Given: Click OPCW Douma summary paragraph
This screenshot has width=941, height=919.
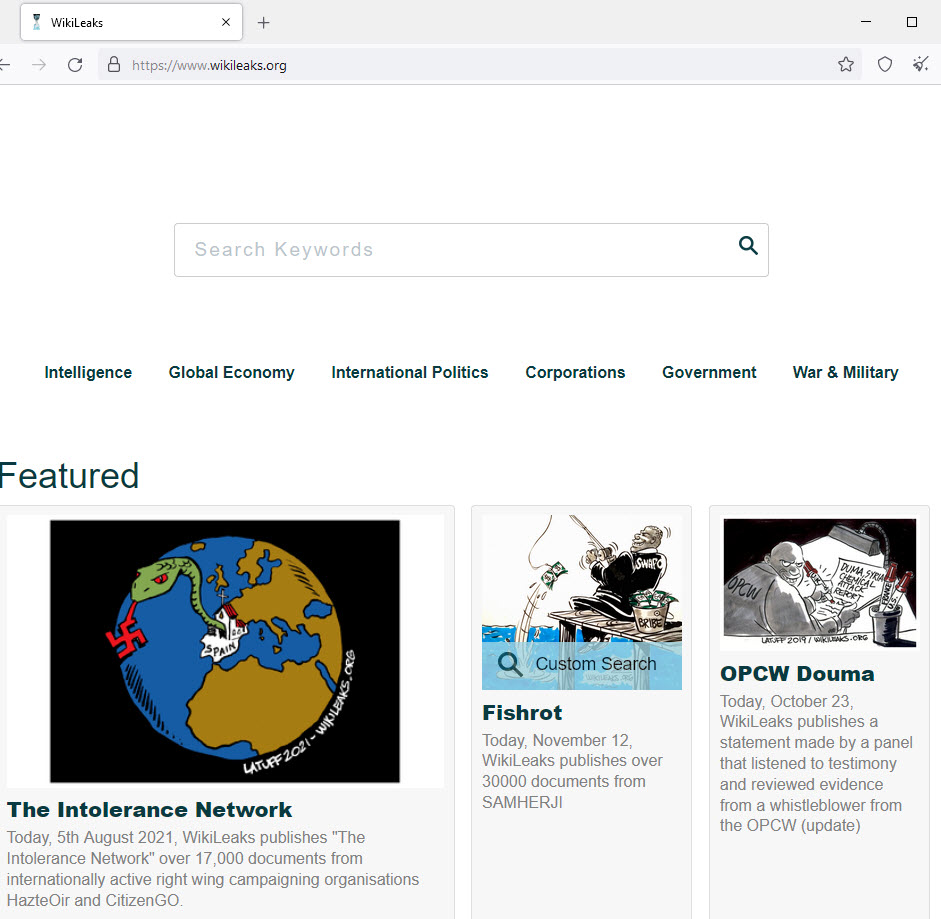Looking at the screenshot, I should tap(816, 763).
